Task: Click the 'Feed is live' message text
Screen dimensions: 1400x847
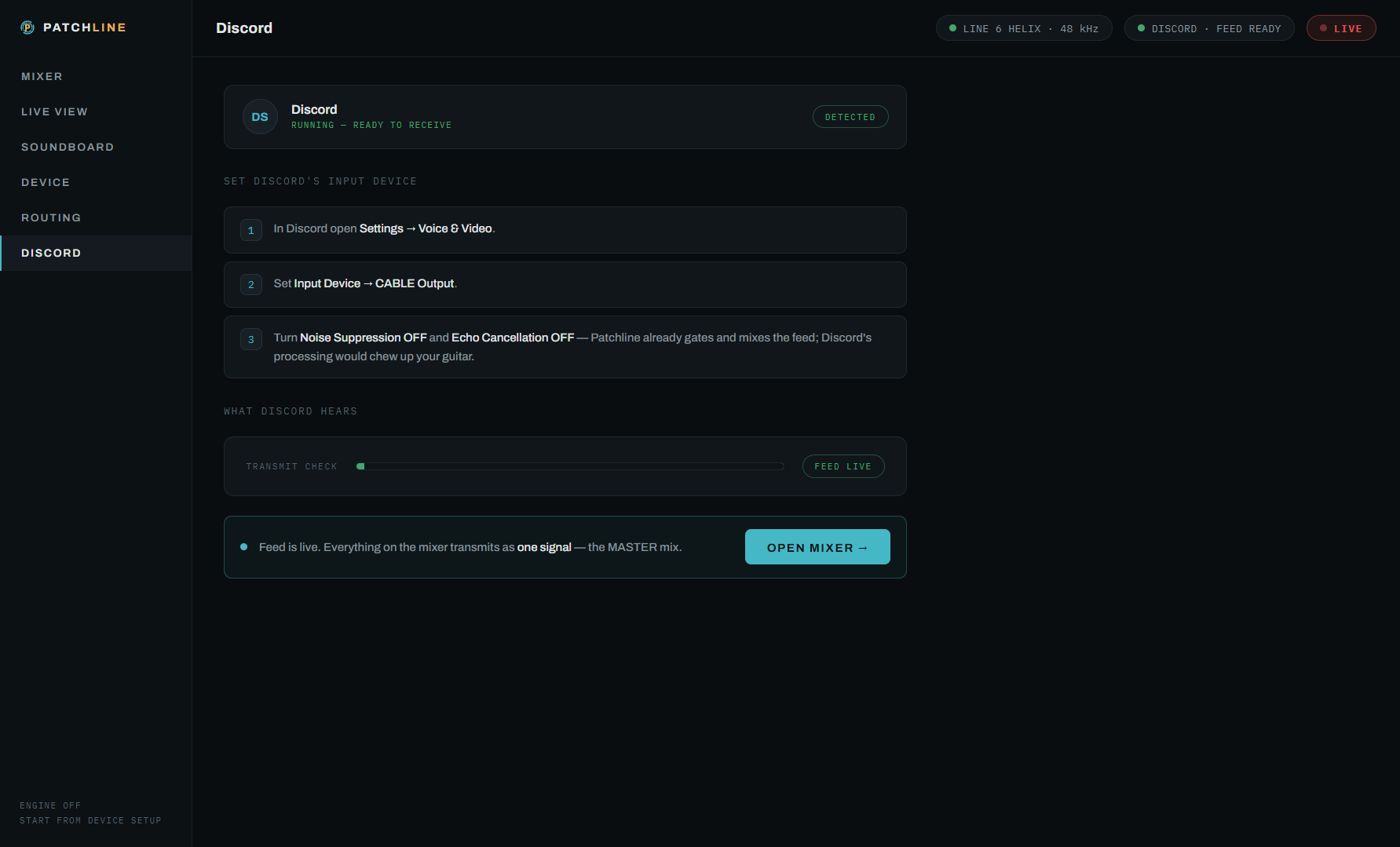Action: click(470, 547)
